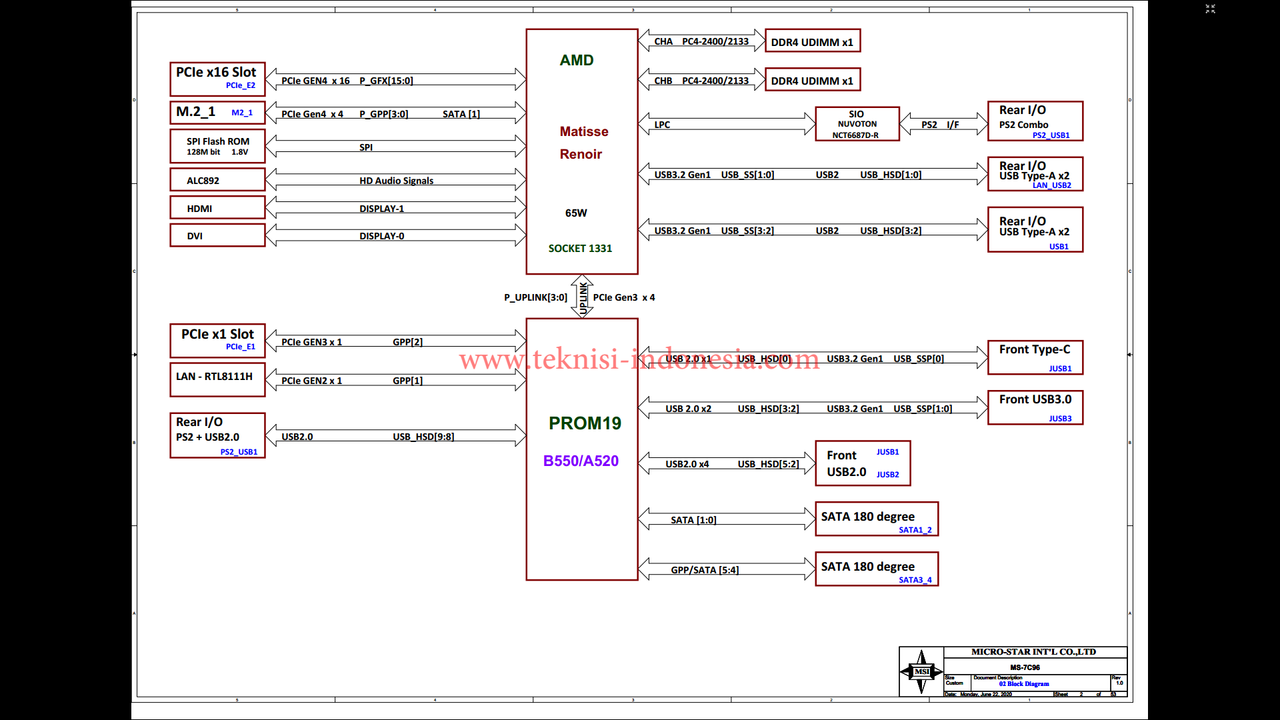Click the 'GPP/SATA [5:4]' bus label

(x=705, y=571)
